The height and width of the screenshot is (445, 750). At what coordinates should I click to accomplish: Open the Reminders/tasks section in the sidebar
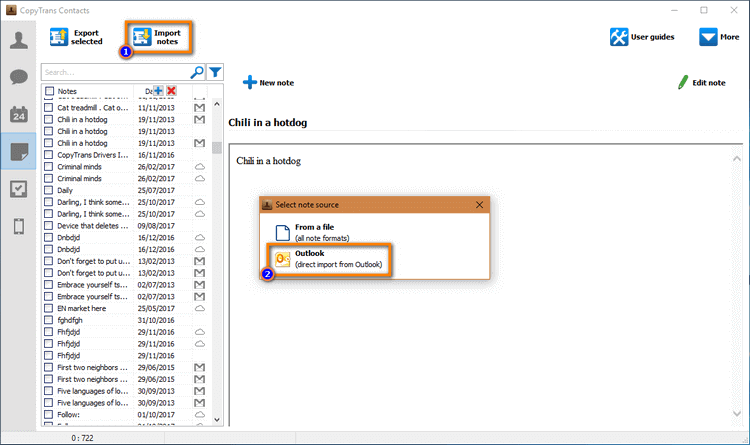pos(19,189)
